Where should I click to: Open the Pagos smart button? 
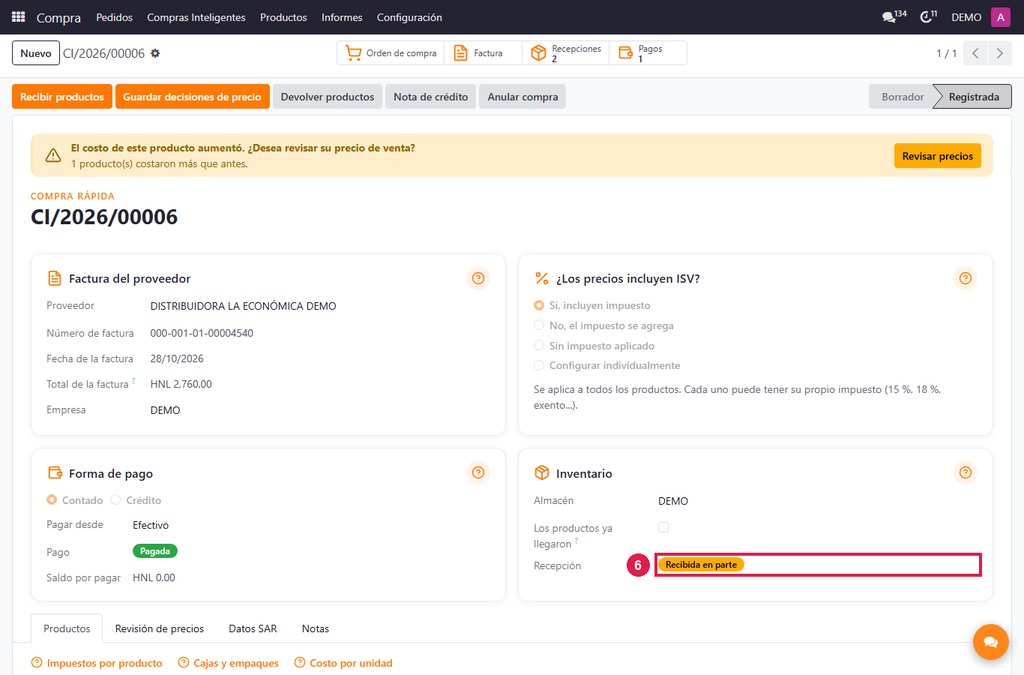(x=648, y=54)
